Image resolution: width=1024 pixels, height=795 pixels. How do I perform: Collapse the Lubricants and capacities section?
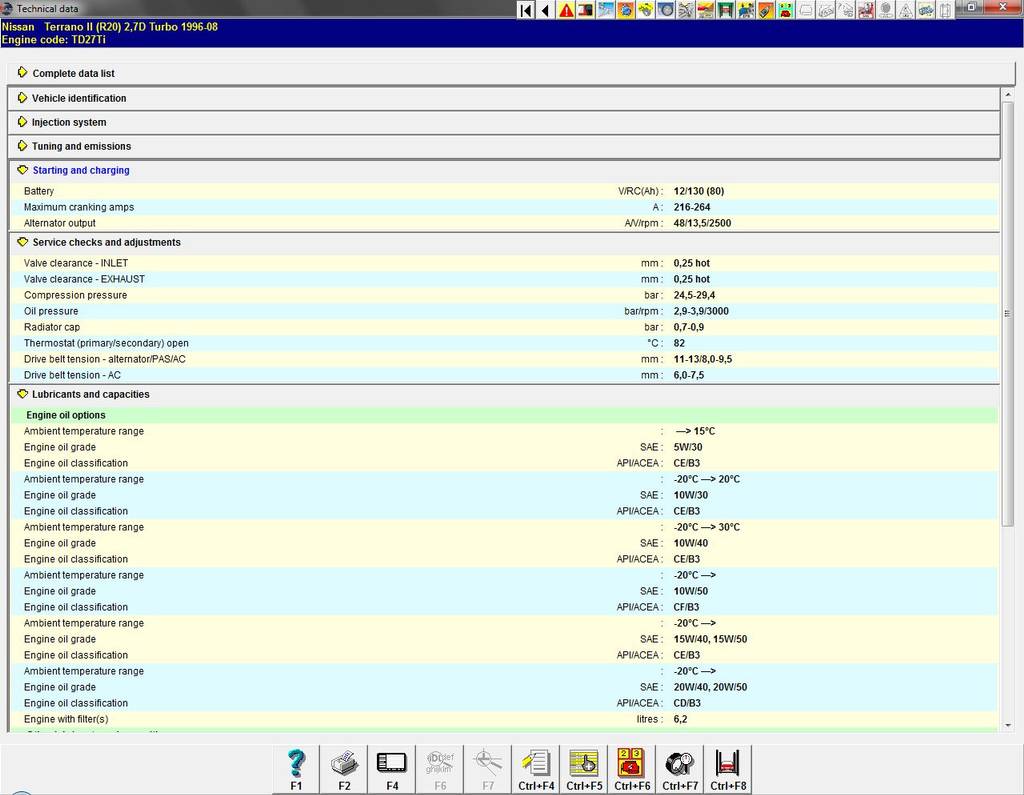(504, 395)
